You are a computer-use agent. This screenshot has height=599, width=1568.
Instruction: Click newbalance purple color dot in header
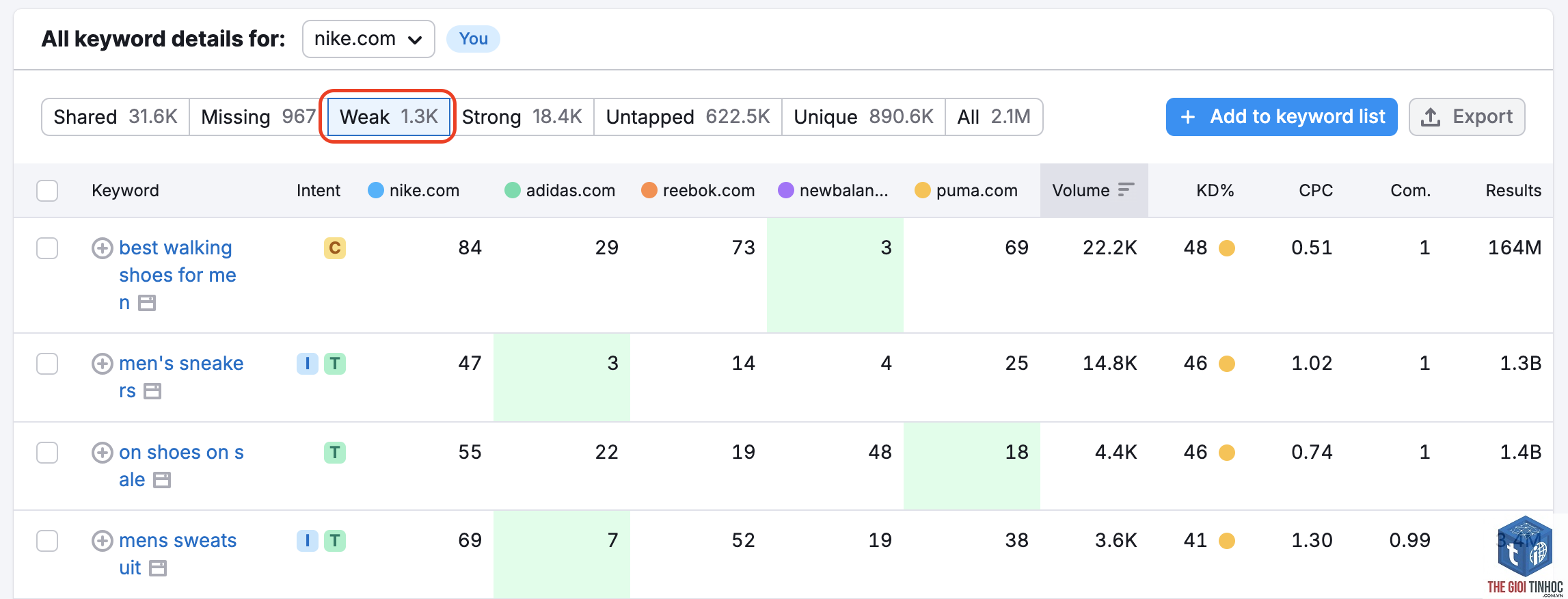pos(785,190)
